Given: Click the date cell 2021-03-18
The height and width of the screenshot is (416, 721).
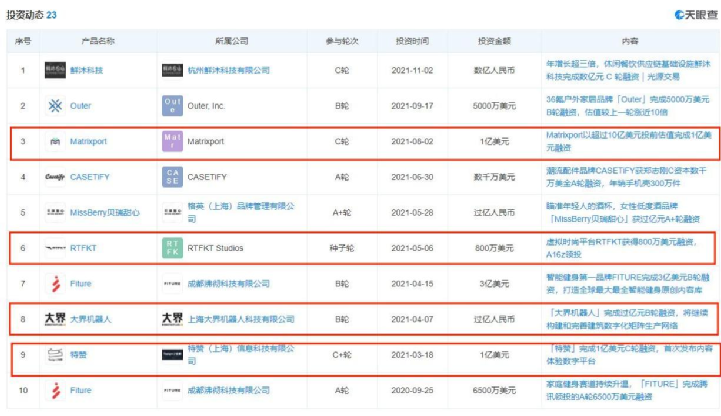Looking at the screenshot, I should [412, 354].
